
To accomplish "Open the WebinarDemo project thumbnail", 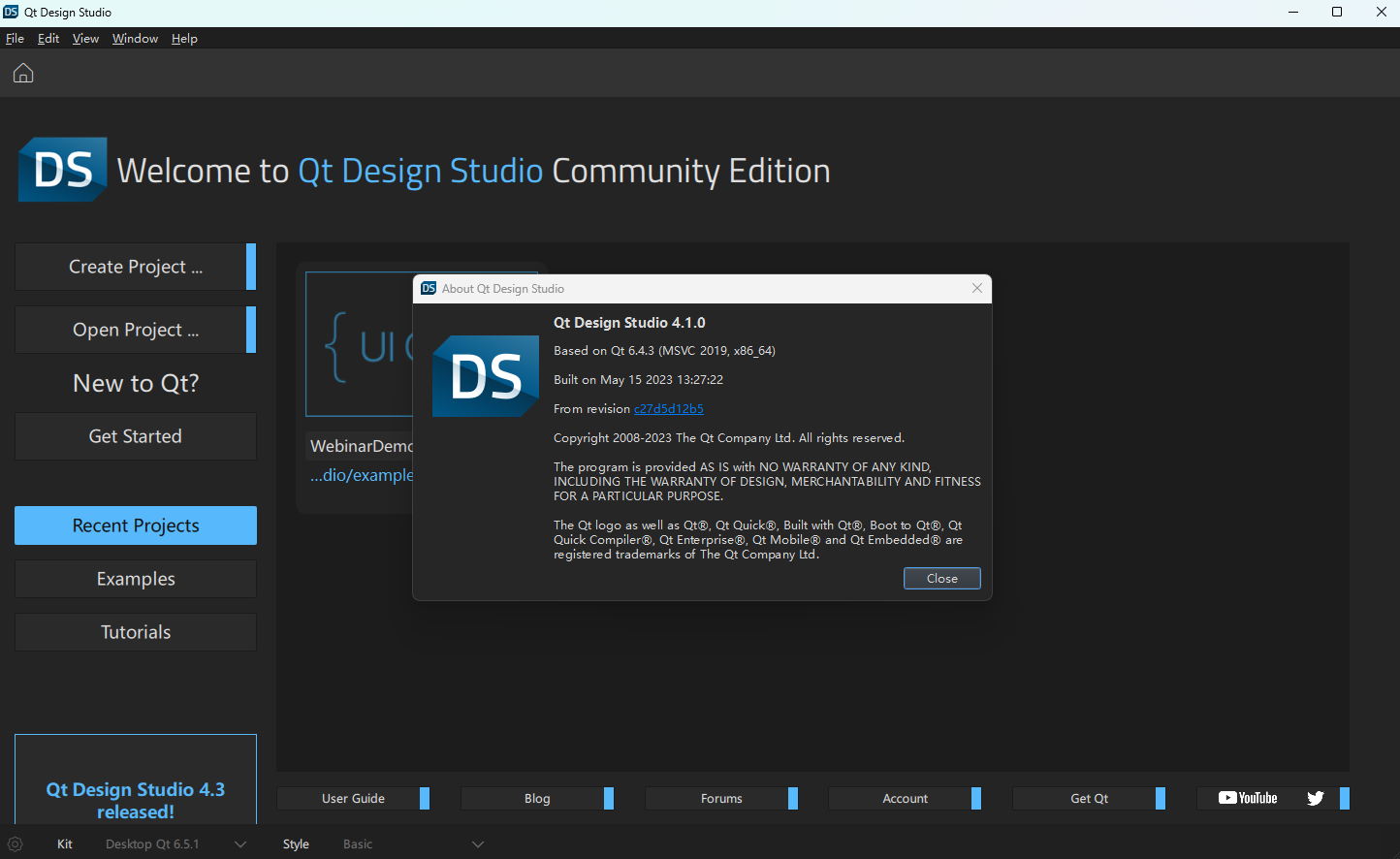I will pyautogui.click(x=360, y=344).
